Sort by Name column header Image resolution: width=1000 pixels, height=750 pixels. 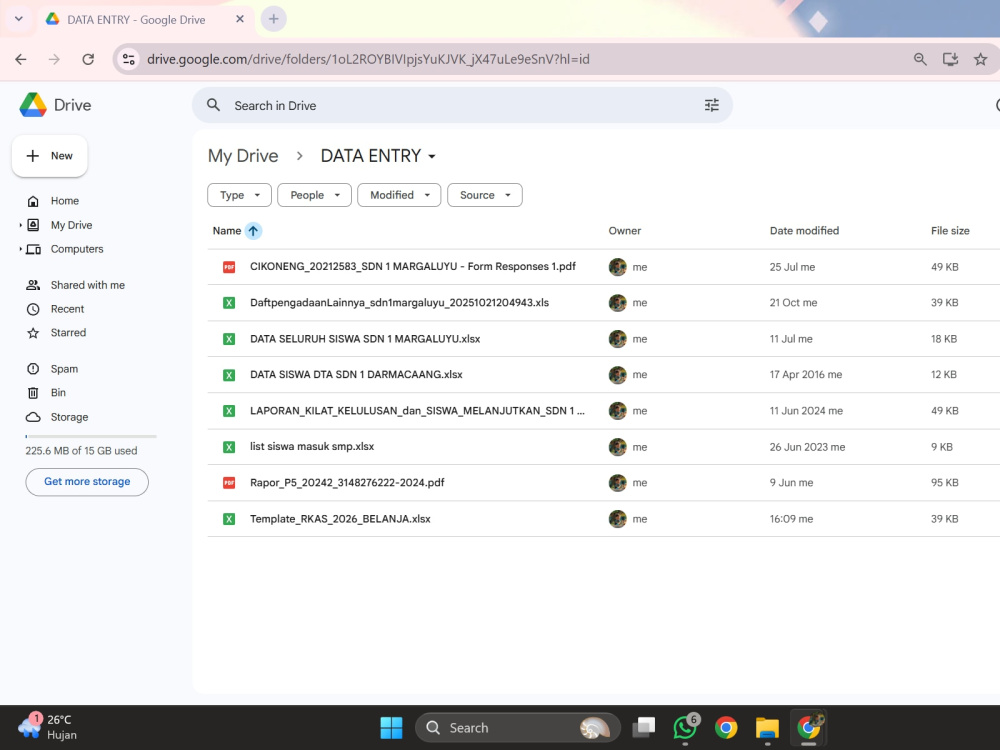(226, 231)
